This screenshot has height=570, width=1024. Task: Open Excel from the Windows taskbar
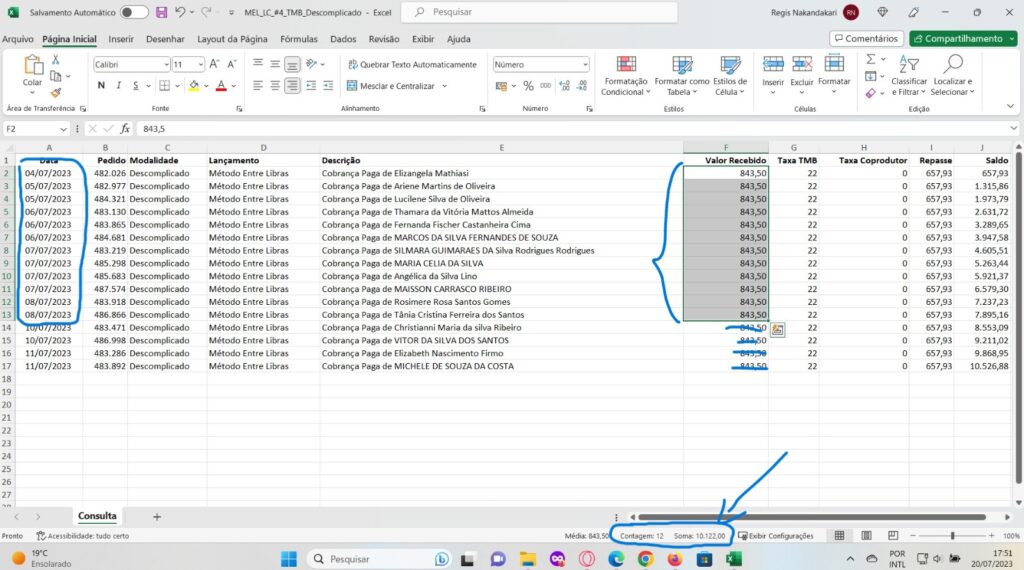733,559
